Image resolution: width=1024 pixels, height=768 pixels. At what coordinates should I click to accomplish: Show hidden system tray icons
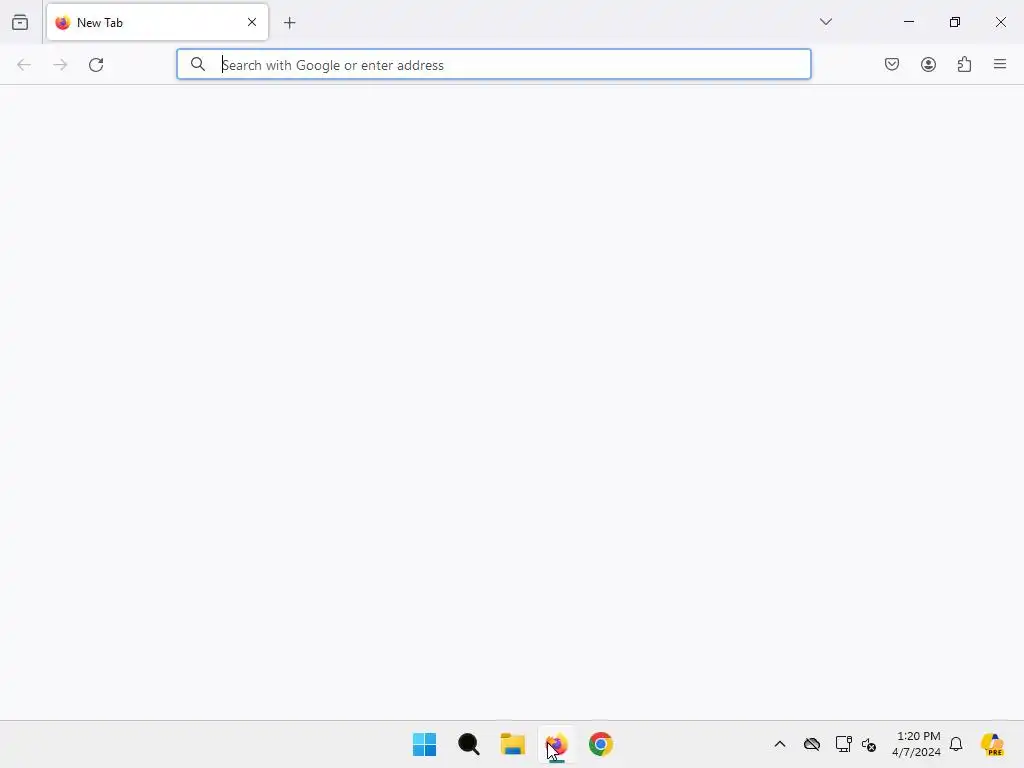[780, 744]
